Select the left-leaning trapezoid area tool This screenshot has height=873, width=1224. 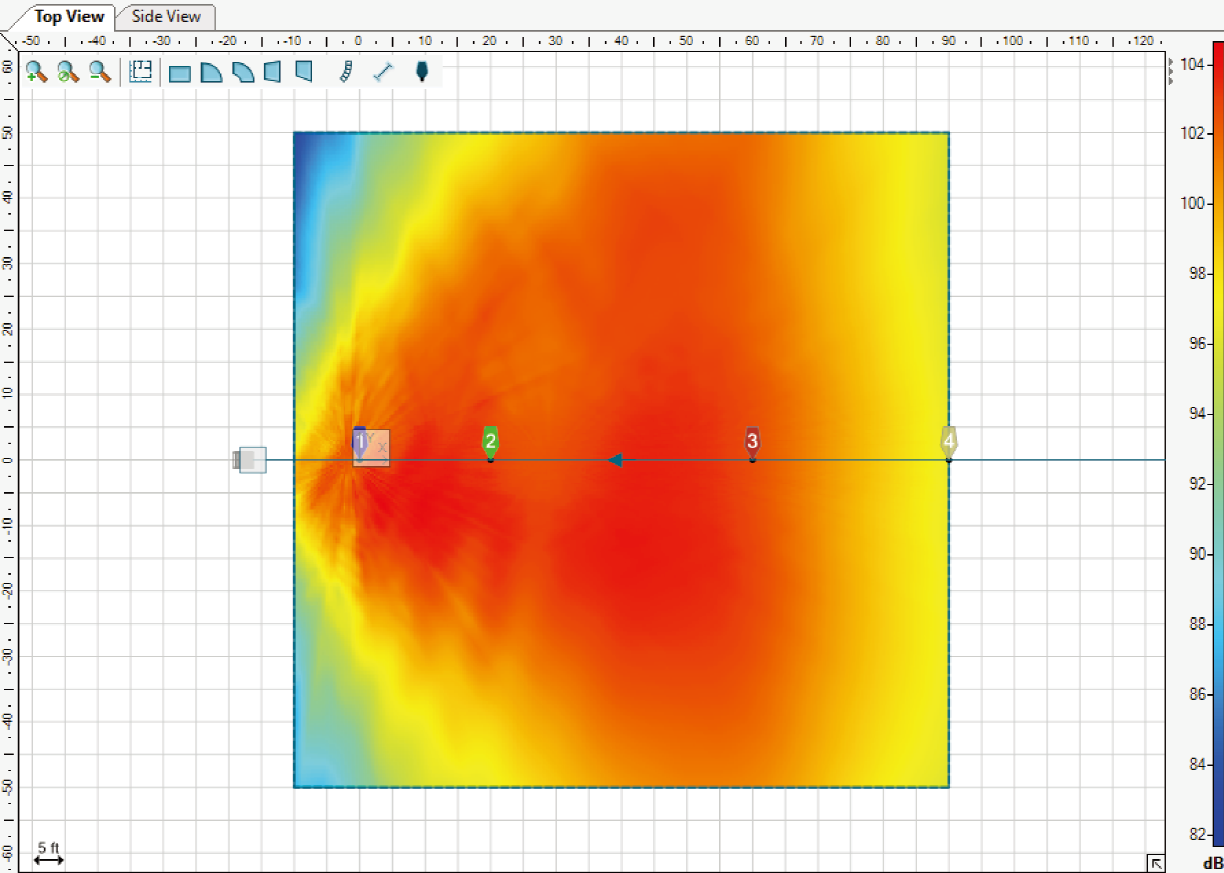(x=272, y=72)
